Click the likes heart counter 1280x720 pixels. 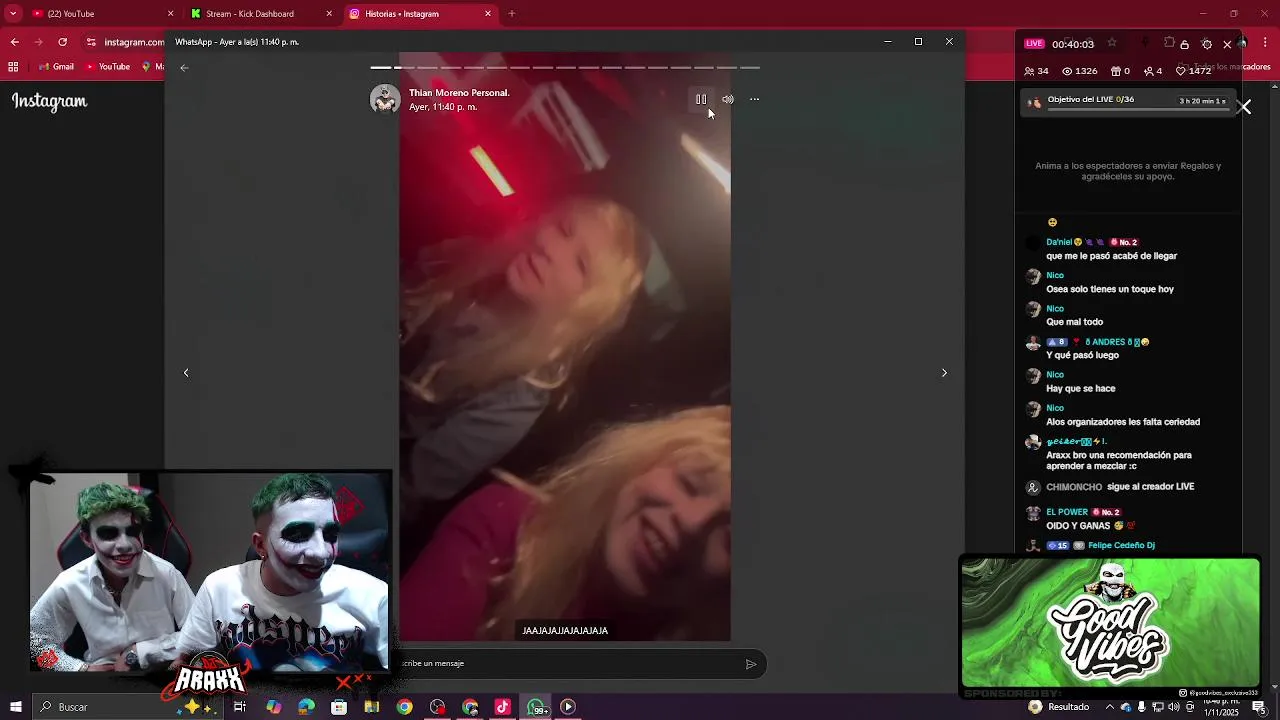(x=1193, y=71)
